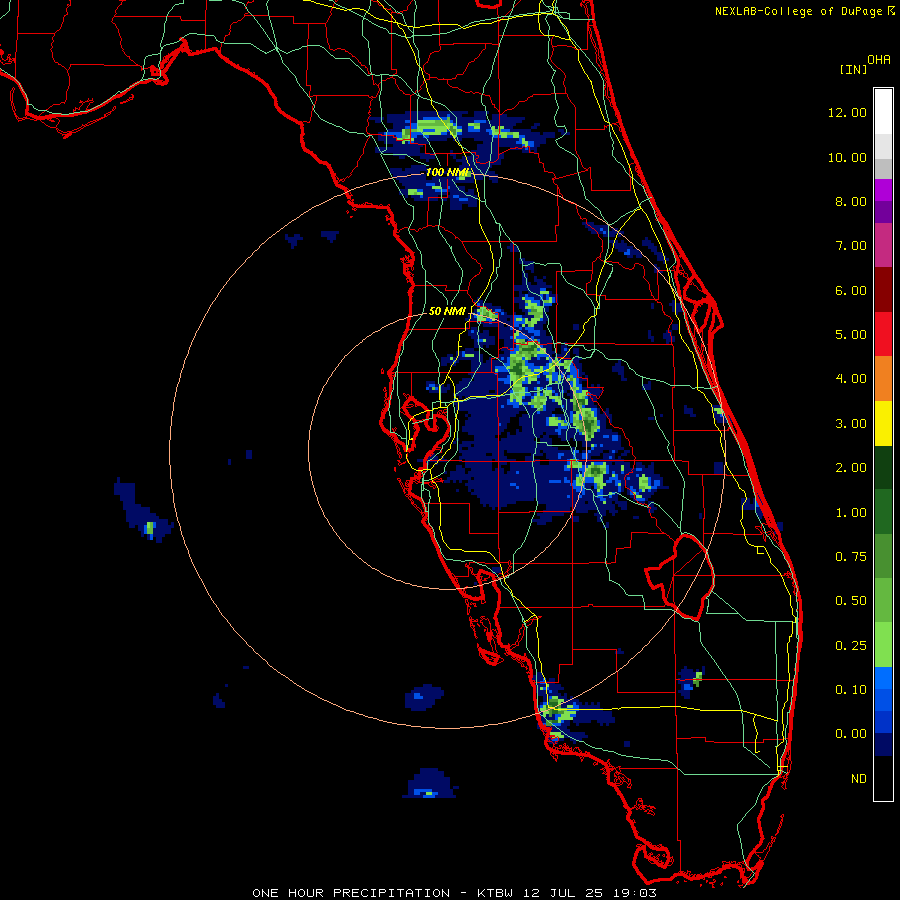Image resolution: width=900 pixels, height=900 pixels.
Task: Click the 2.00 legend value
Action: point(851,468)
